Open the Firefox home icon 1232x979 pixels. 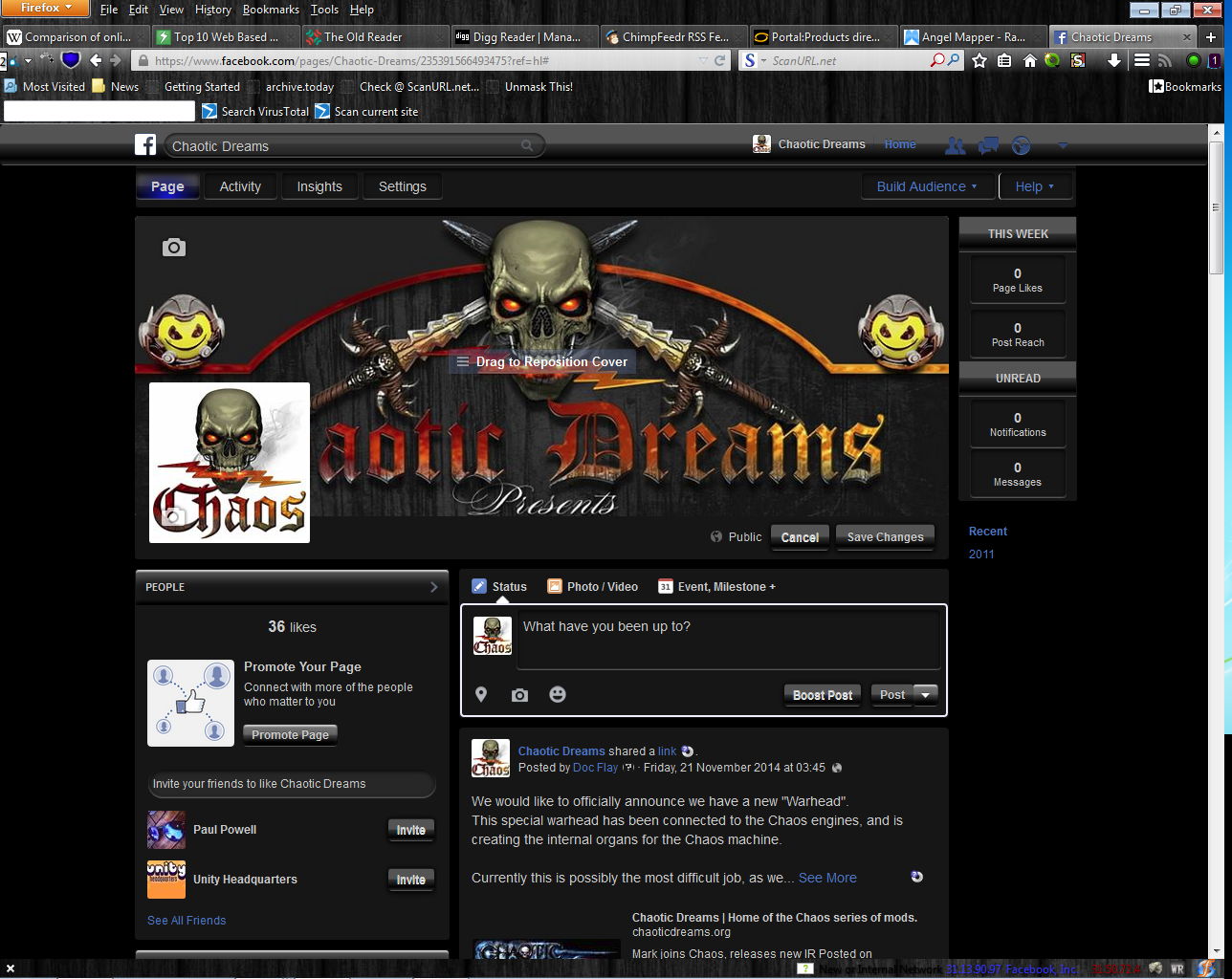click(1029, 60)
